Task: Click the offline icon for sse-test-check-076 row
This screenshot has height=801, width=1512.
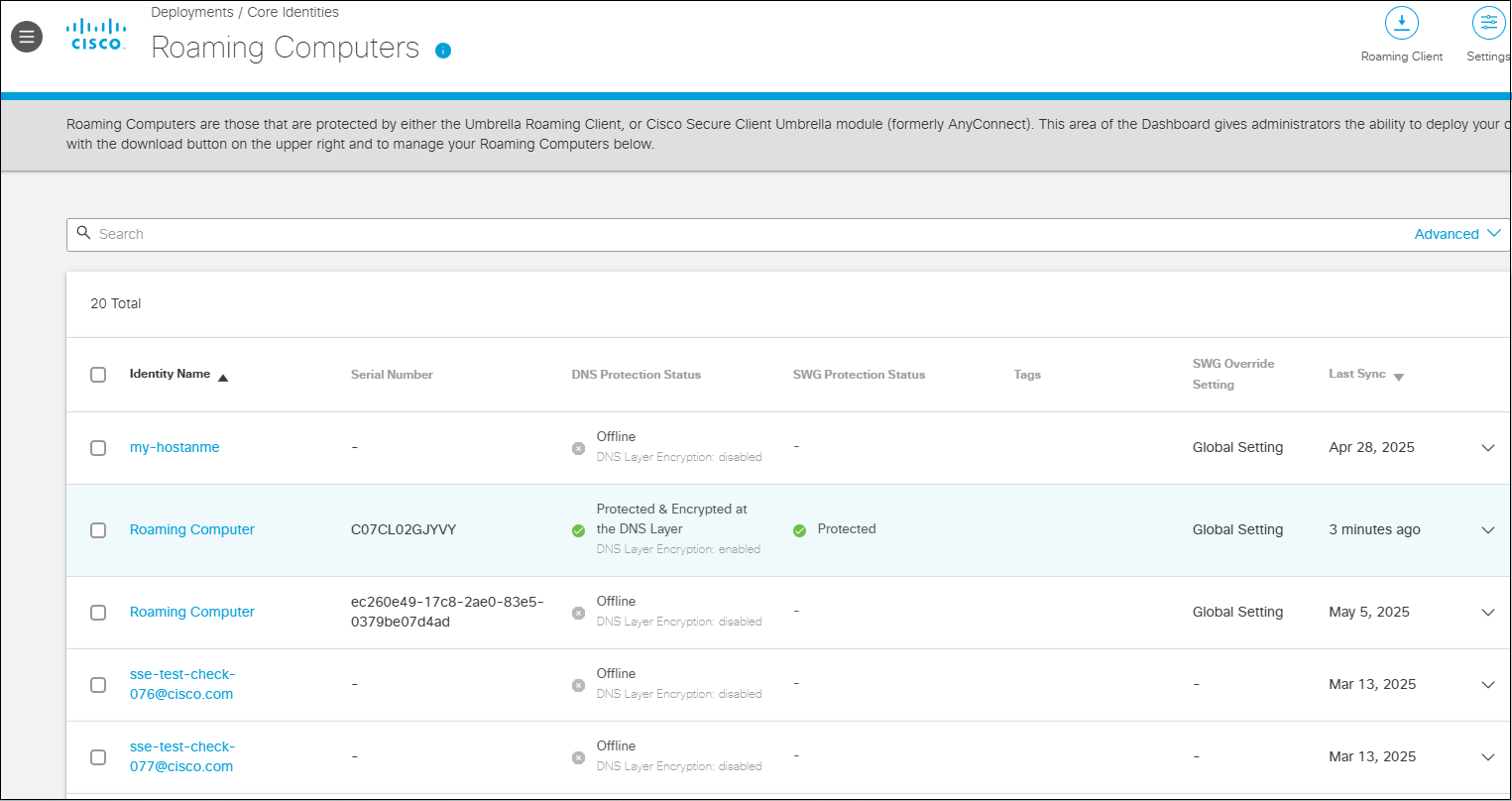Action: (578, 685)
